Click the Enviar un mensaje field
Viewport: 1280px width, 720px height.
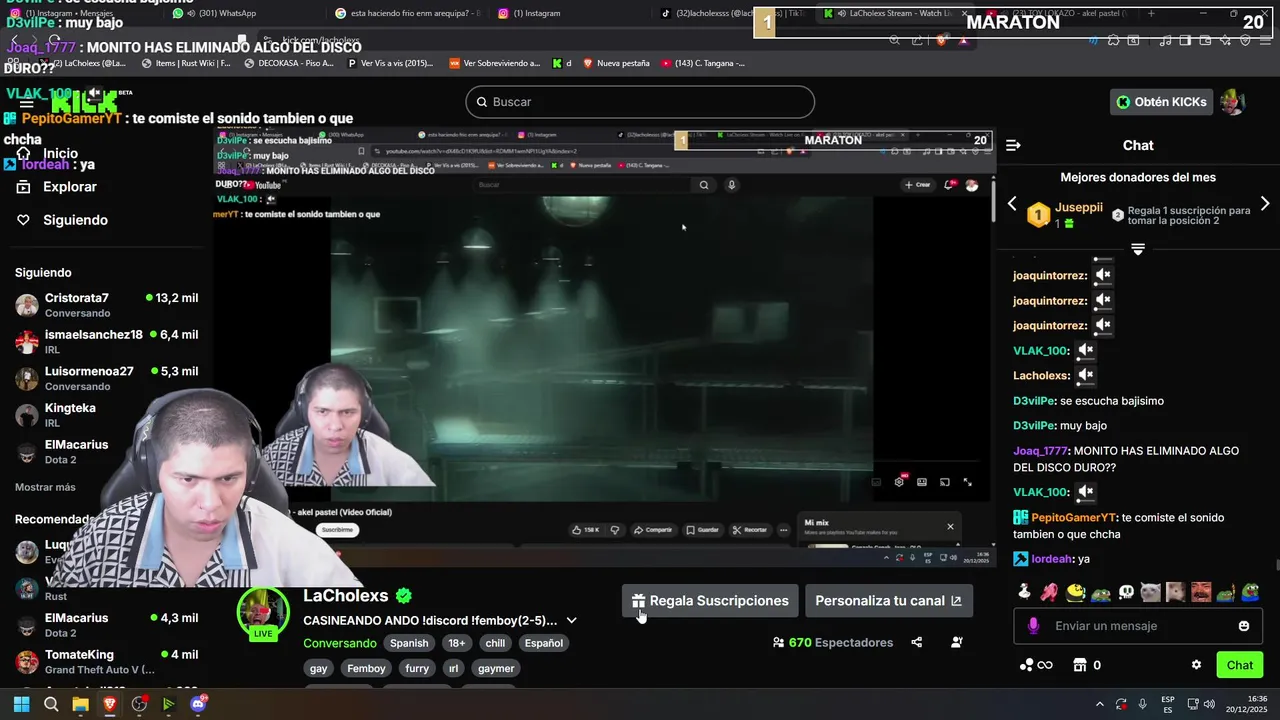coord(1139,626)
